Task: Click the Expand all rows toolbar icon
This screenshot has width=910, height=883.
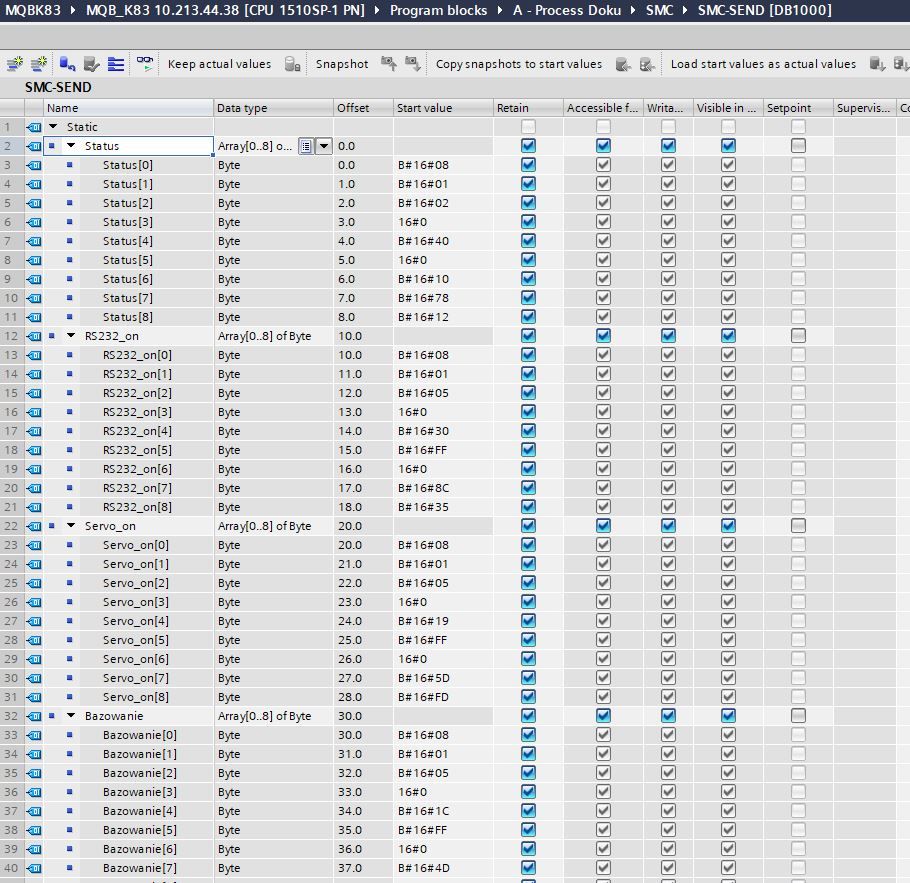Action: (116, 64)
